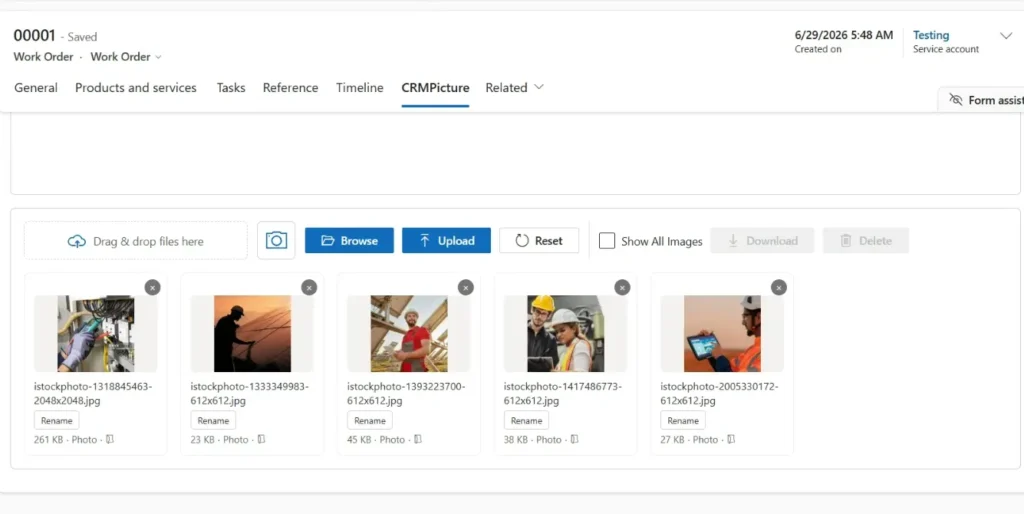1024x514 pixels.
Task: Click file name istockphoto-2005330172-612x612.jpg
Action: (x=720, y=393)
